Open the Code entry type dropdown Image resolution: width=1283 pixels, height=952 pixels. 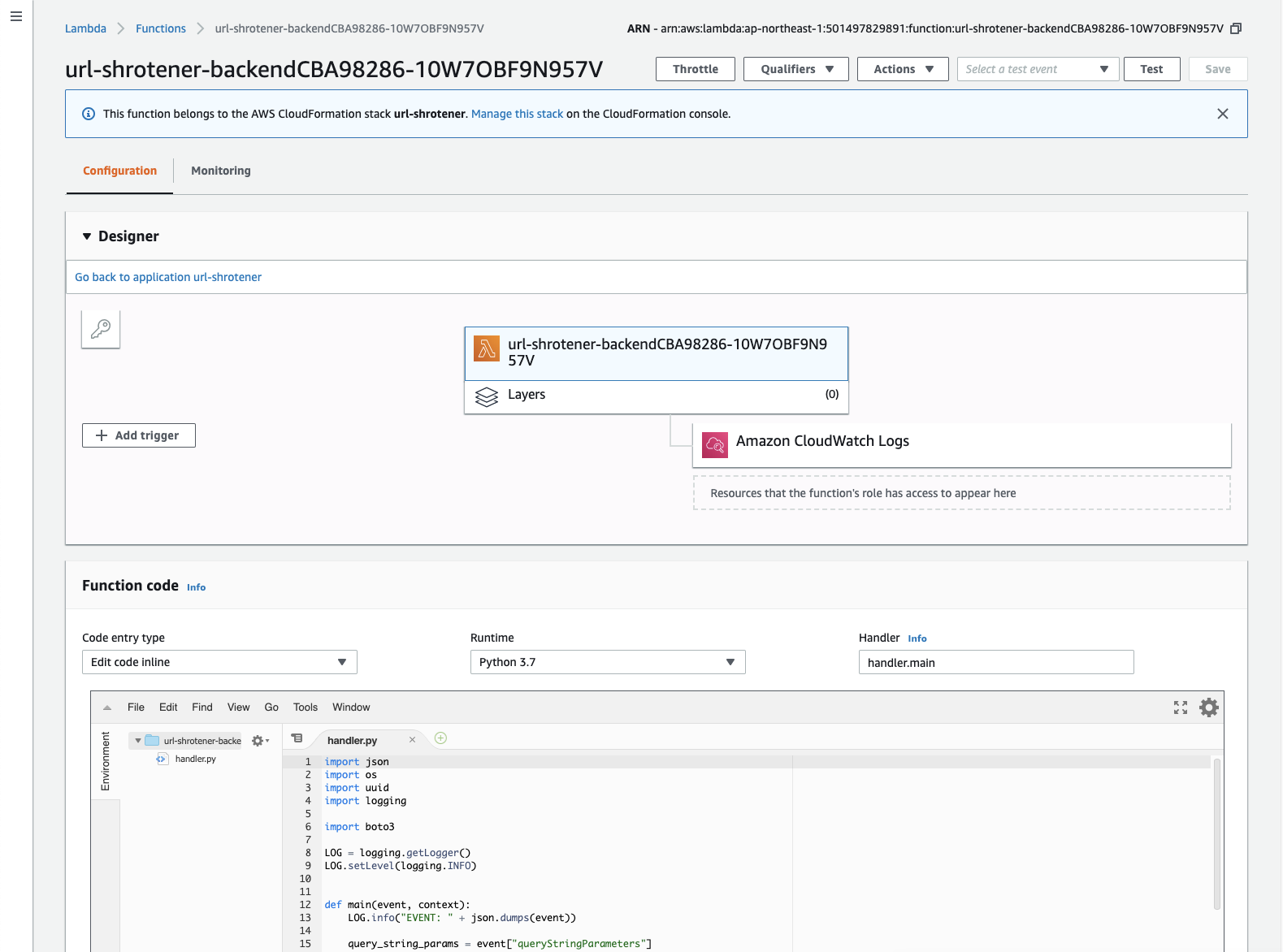pos(219,662)
